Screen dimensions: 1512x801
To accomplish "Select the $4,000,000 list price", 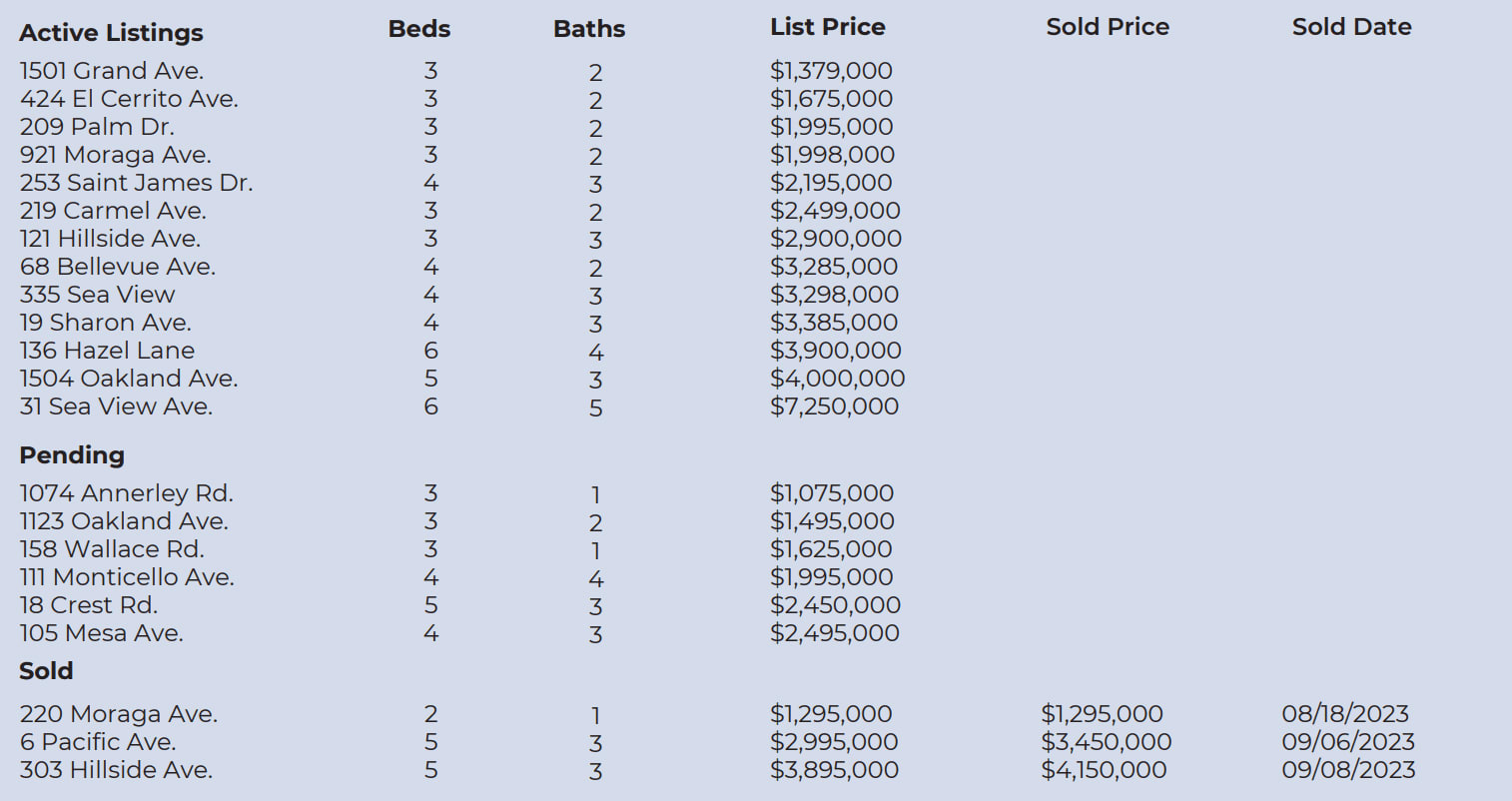I will click(837, 379).
